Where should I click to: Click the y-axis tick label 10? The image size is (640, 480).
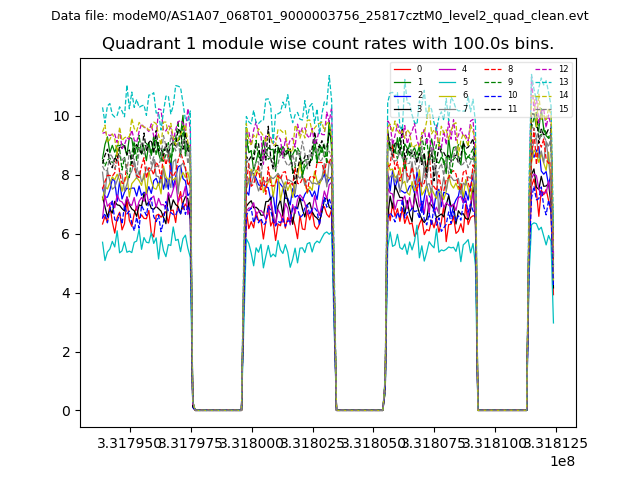62,116
